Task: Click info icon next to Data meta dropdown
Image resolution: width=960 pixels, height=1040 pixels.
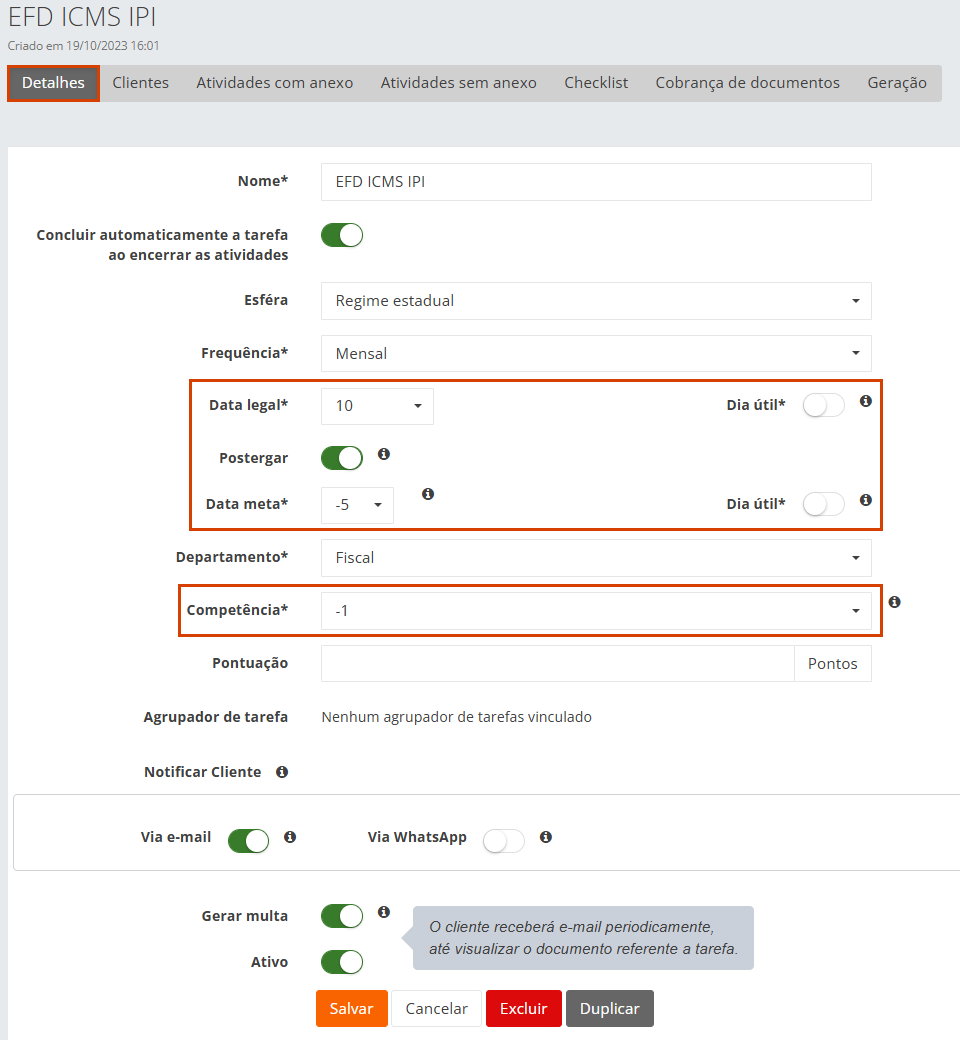Action: [428, 494]
